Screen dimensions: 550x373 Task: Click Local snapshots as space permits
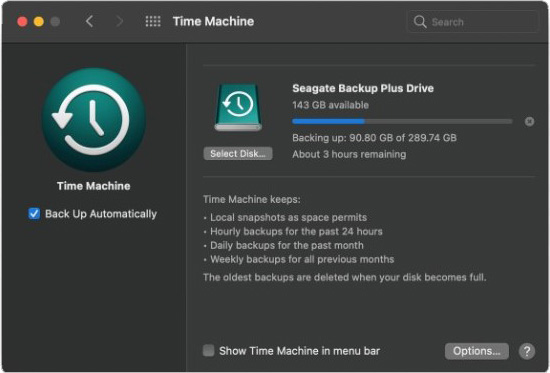[x=288, y=218]
